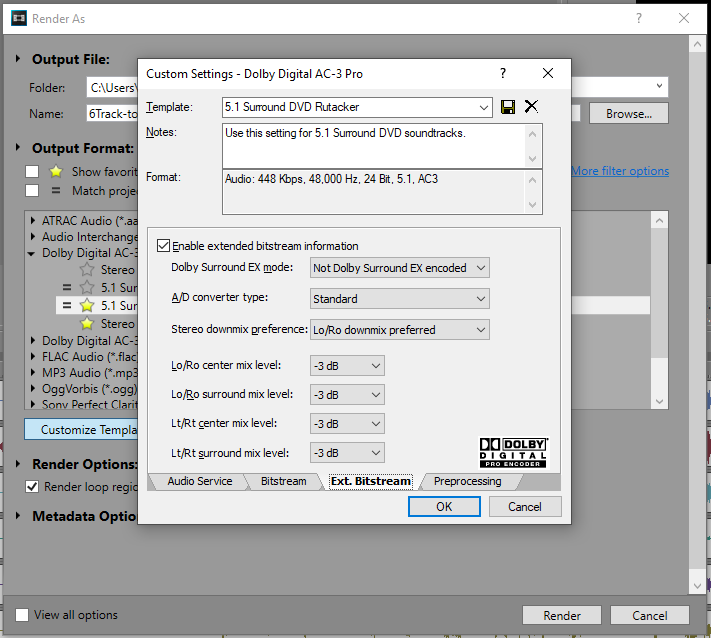Expand the Metadata Options section
This screenshot has height=638, width=711.
click(18, 516)
